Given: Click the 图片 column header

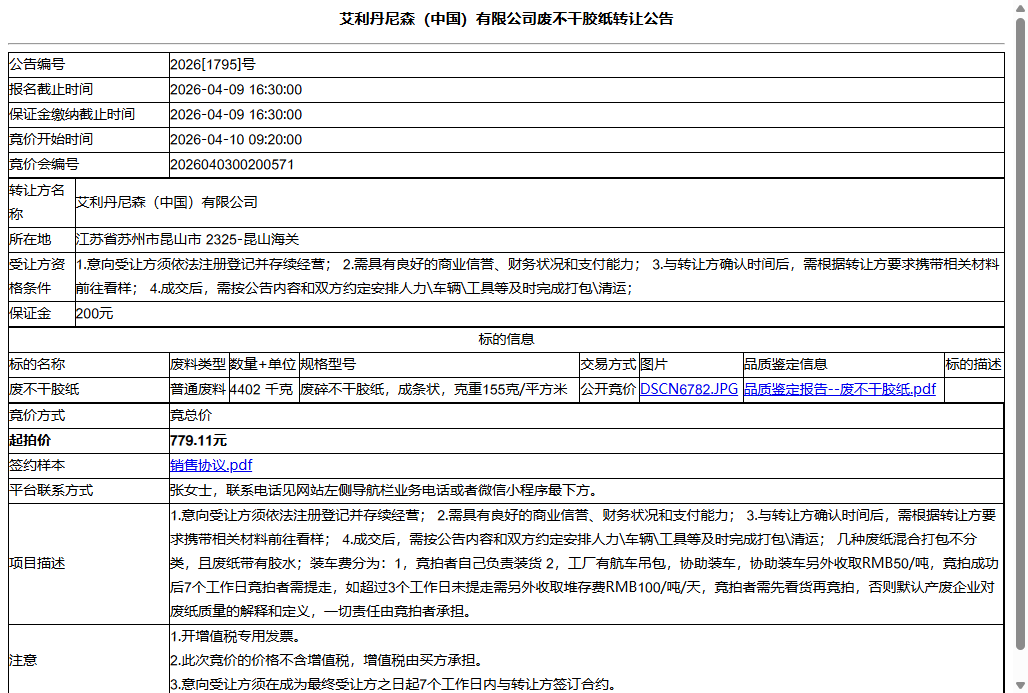Looking at the screenshot, I should [691, 365].
